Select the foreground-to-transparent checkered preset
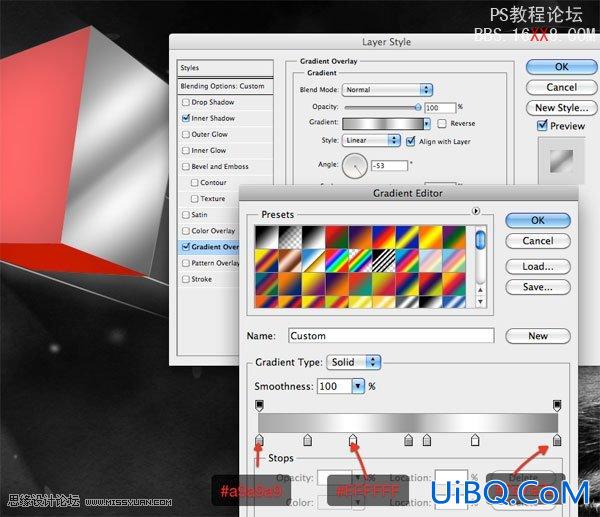Image resolution: width=600 pixels, height=517 pixels. pyautogui.click(x=290, y=237)
